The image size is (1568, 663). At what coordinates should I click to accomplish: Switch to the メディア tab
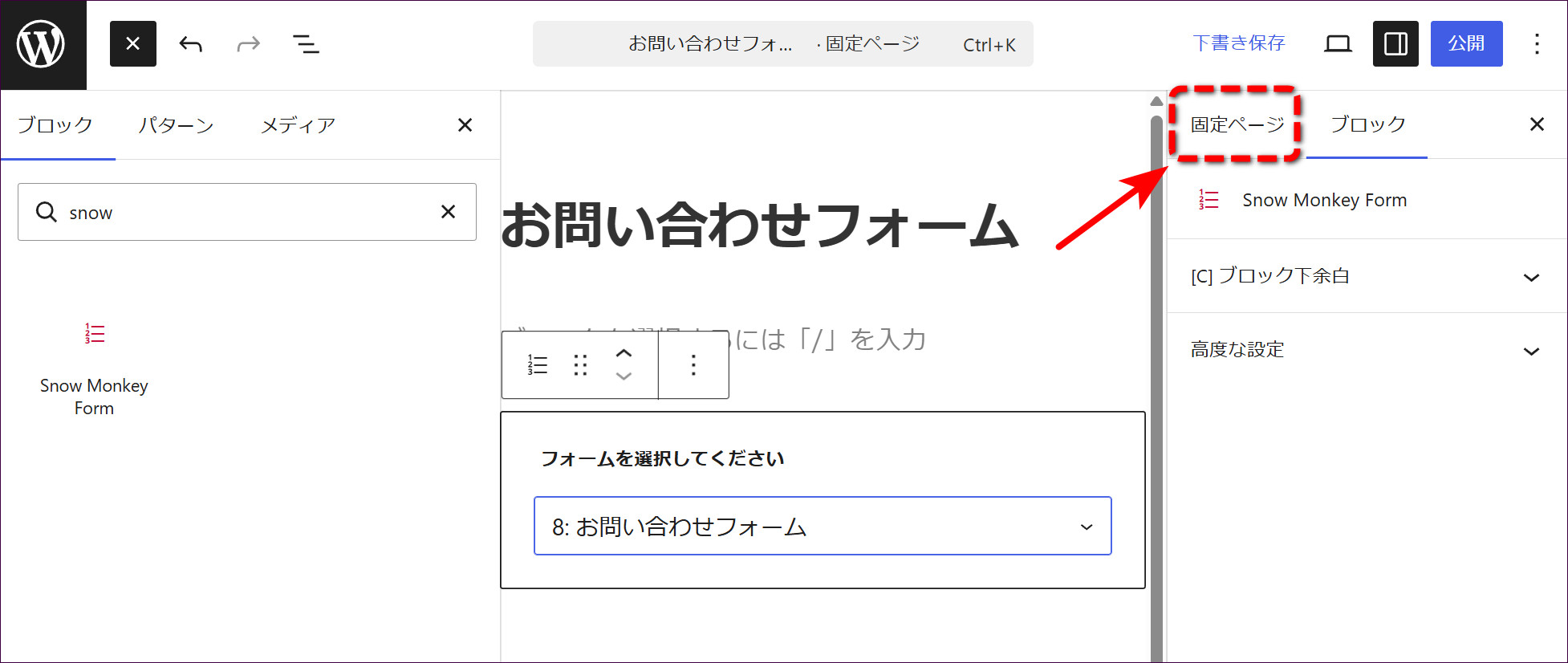click(x=298, y=125)
